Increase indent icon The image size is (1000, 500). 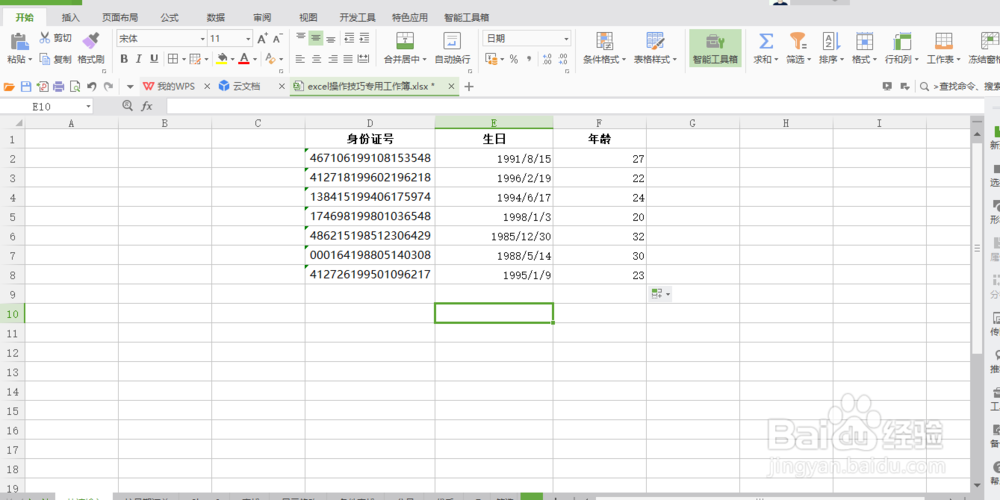pyautogui.click(x=364, y=38)
